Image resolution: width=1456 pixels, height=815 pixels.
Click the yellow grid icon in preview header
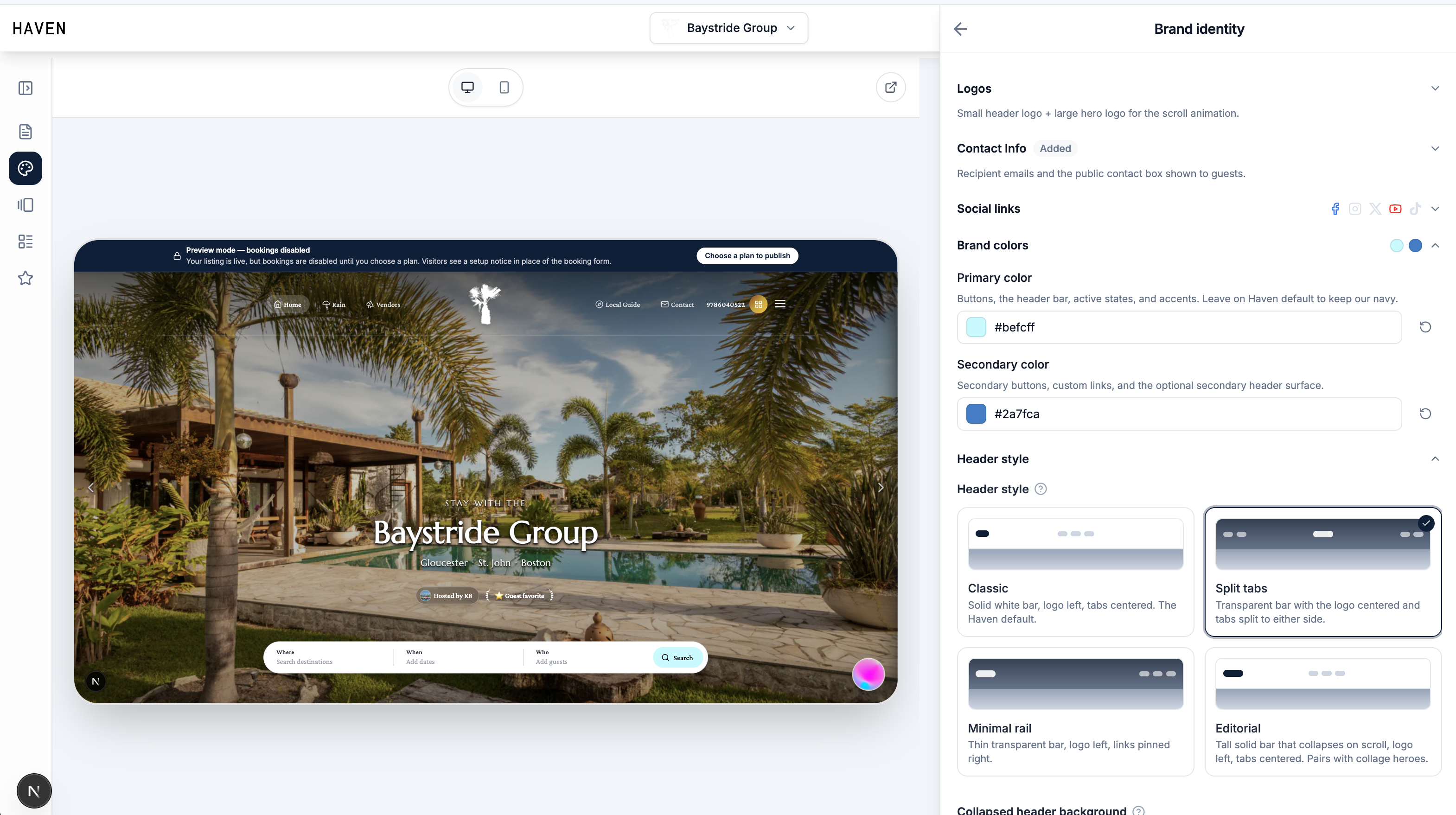click(759, 304)
